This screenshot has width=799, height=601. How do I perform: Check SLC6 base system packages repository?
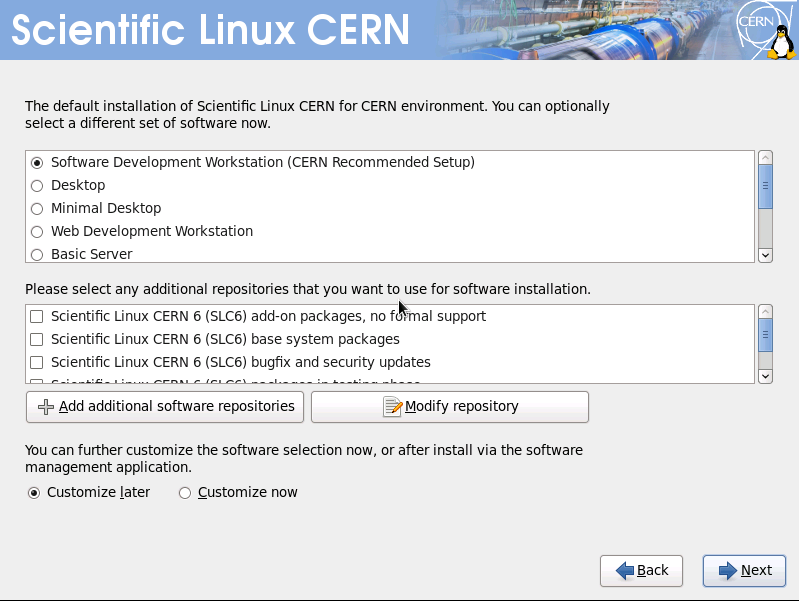pos(37,339)
